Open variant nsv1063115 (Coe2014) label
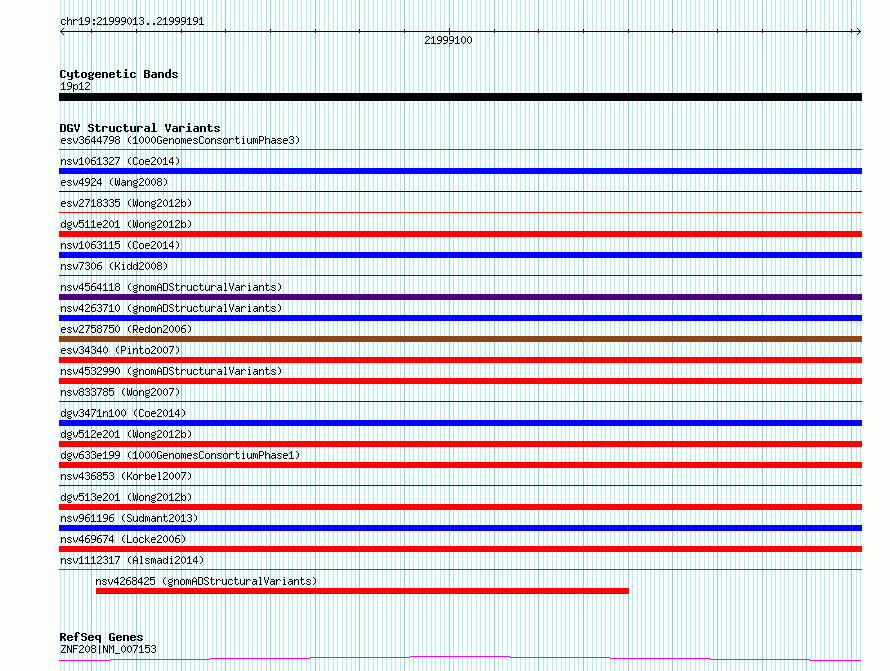 click(x=120, y=245)
